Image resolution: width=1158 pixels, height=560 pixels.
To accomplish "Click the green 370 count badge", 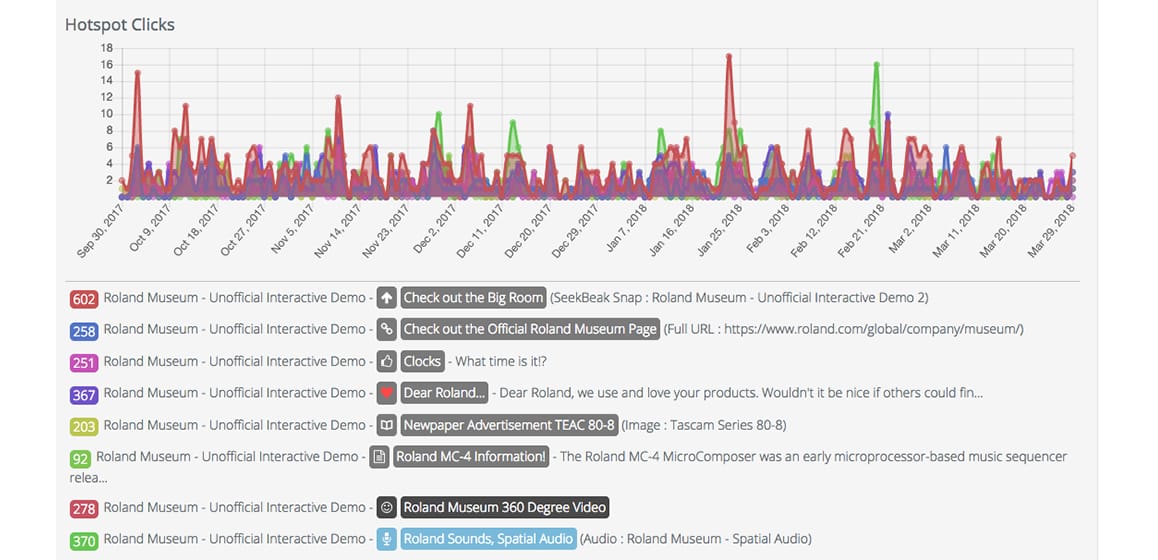I will coord(84,541).
